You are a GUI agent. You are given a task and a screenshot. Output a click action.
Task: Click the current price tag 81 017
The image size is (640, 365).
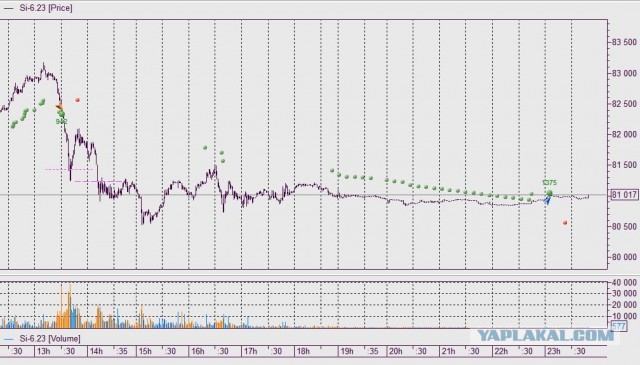click(624, 195)
